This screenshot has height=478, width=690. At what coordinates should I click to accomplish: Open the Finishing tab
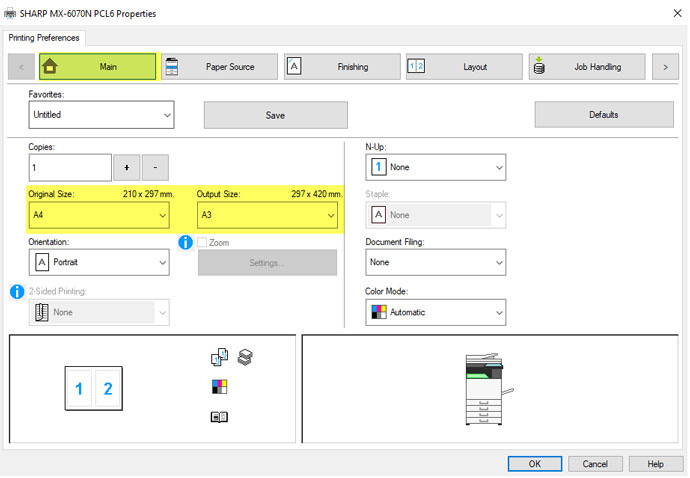340,67
